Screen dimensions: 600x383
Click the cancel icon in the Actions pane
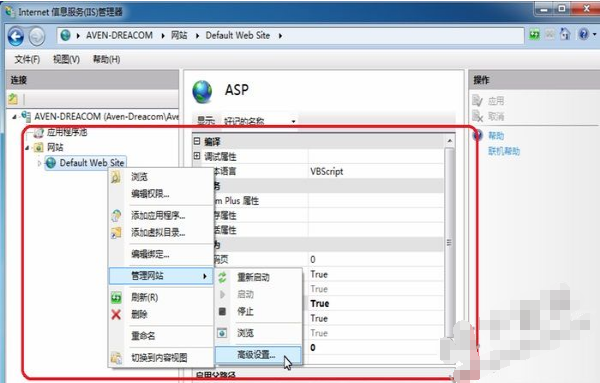click(x=478, y=116)
